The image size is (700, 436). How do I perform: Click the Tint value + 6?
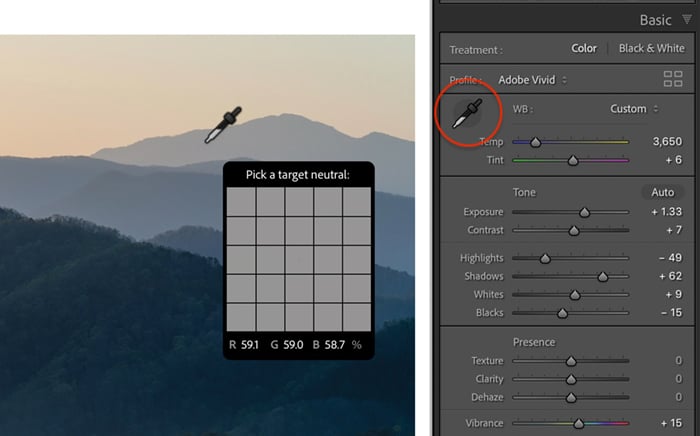(674, 160)
